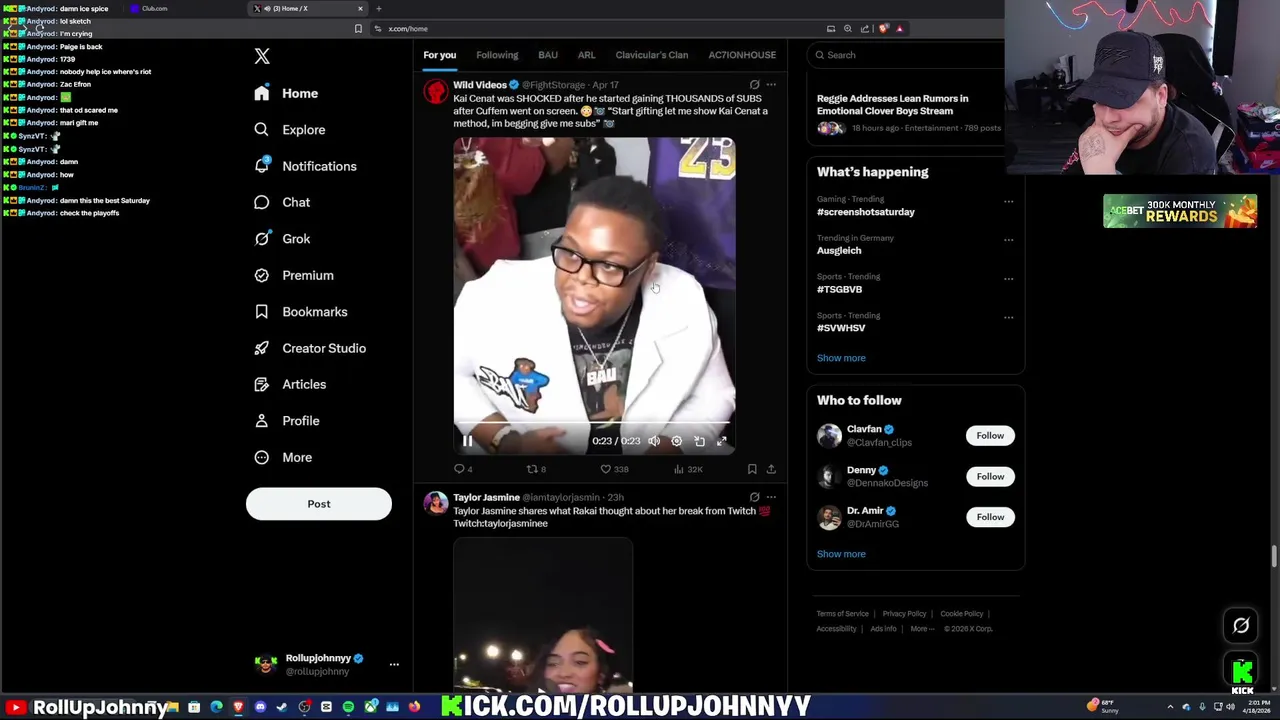Open a new browser tab
Viewport: 1280px width, 720px height.
379,9
